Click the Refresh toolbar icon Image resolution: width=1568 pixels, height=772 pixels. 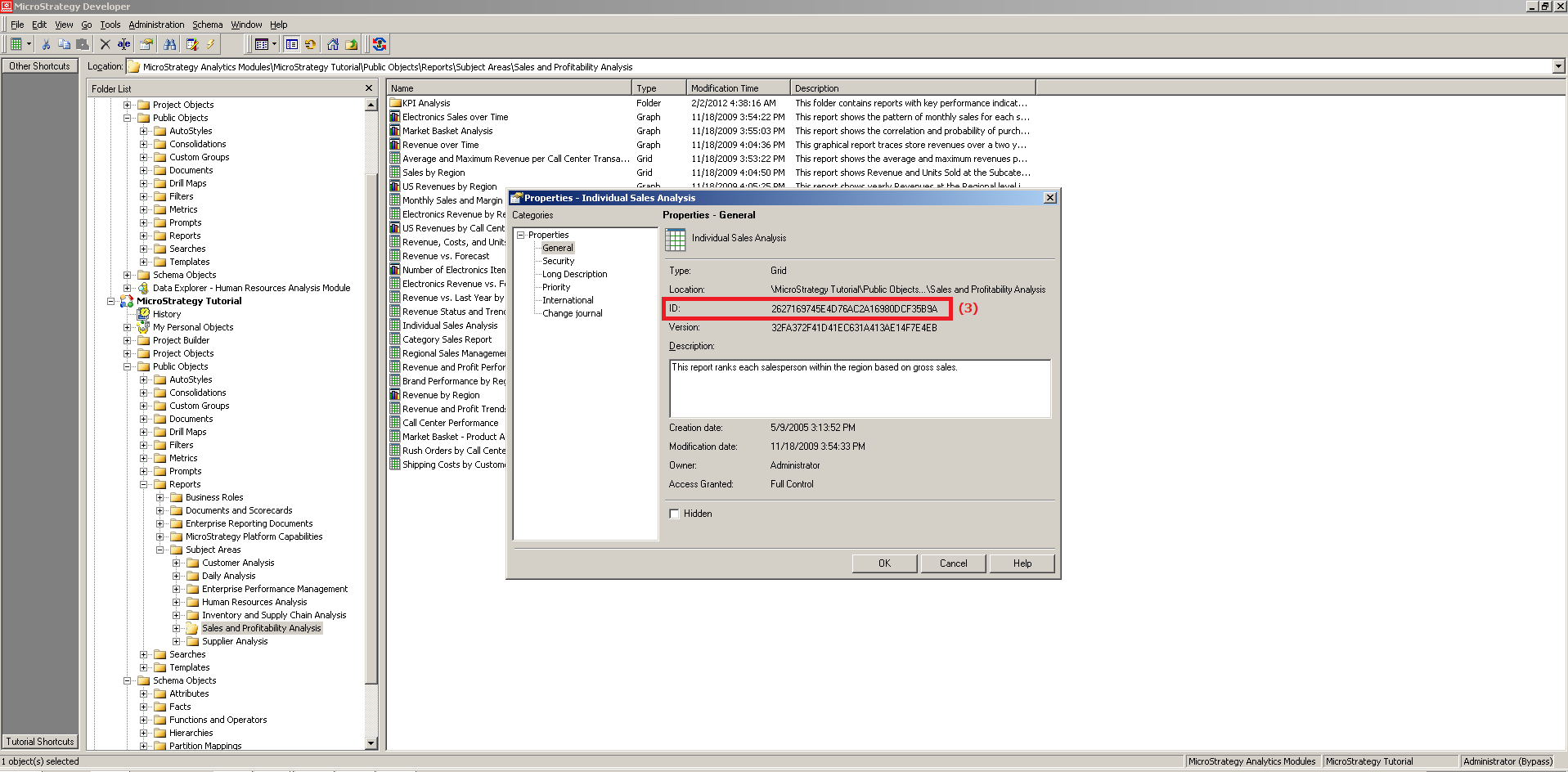tap(311, 44)
